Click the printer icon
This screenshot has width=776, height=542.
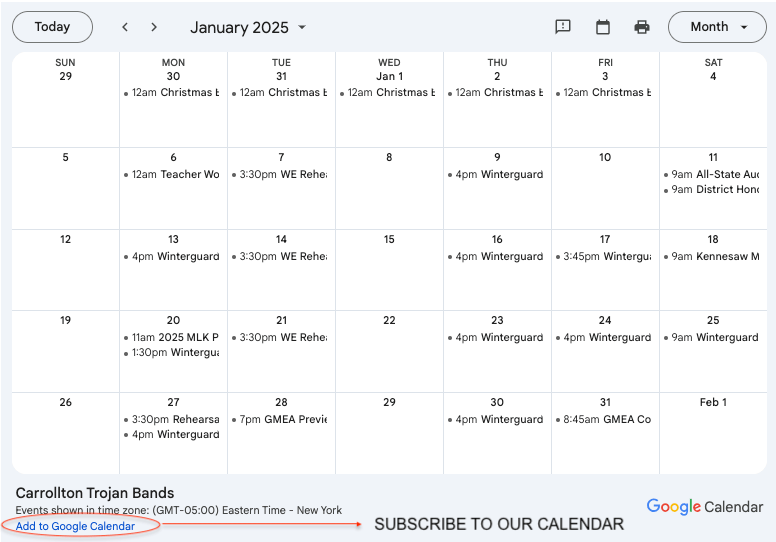coord(642,27)
